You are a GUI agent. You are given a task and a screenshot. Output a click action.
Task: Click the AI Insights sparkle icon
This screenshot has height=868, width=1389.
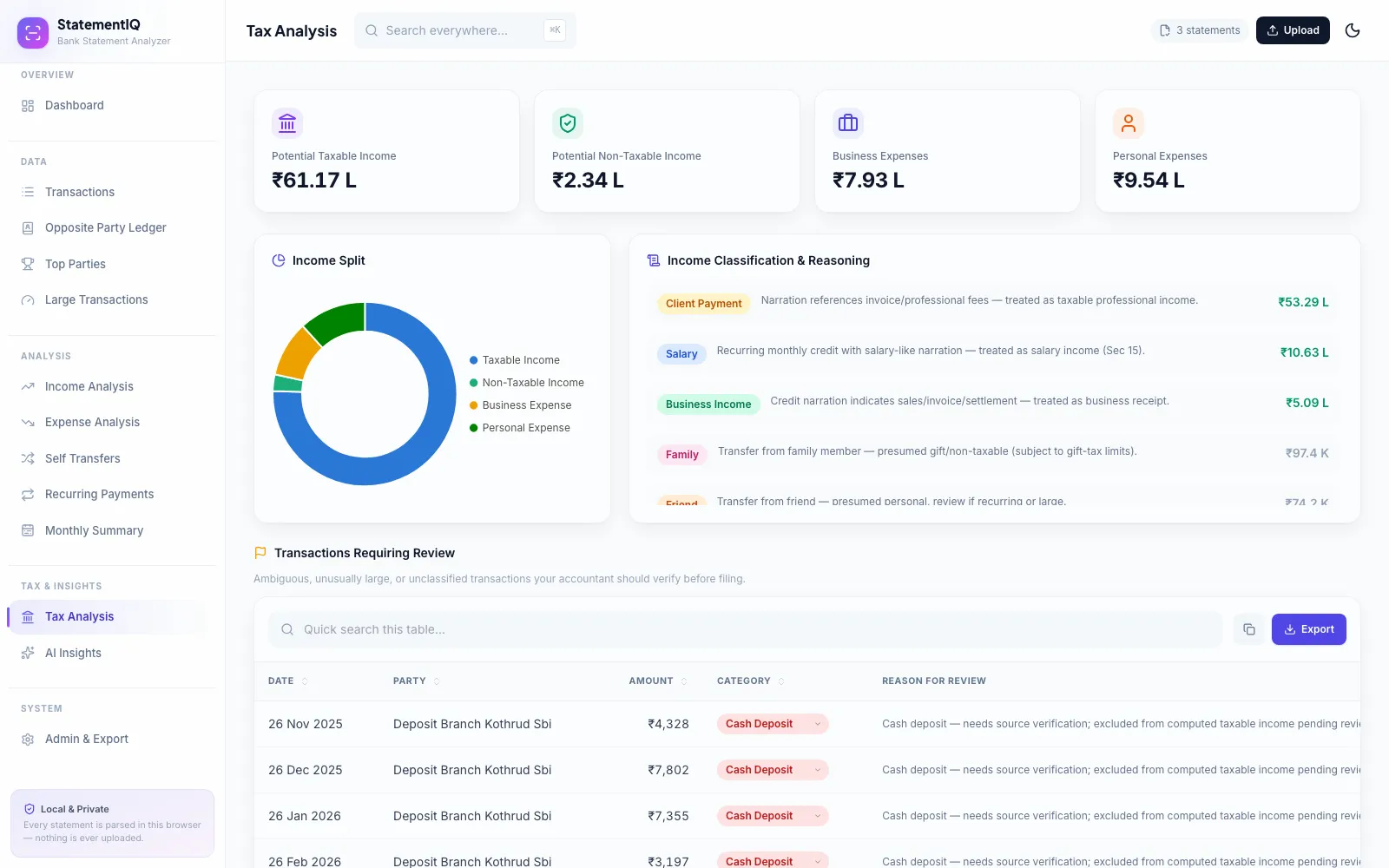[x=28, y=653]
